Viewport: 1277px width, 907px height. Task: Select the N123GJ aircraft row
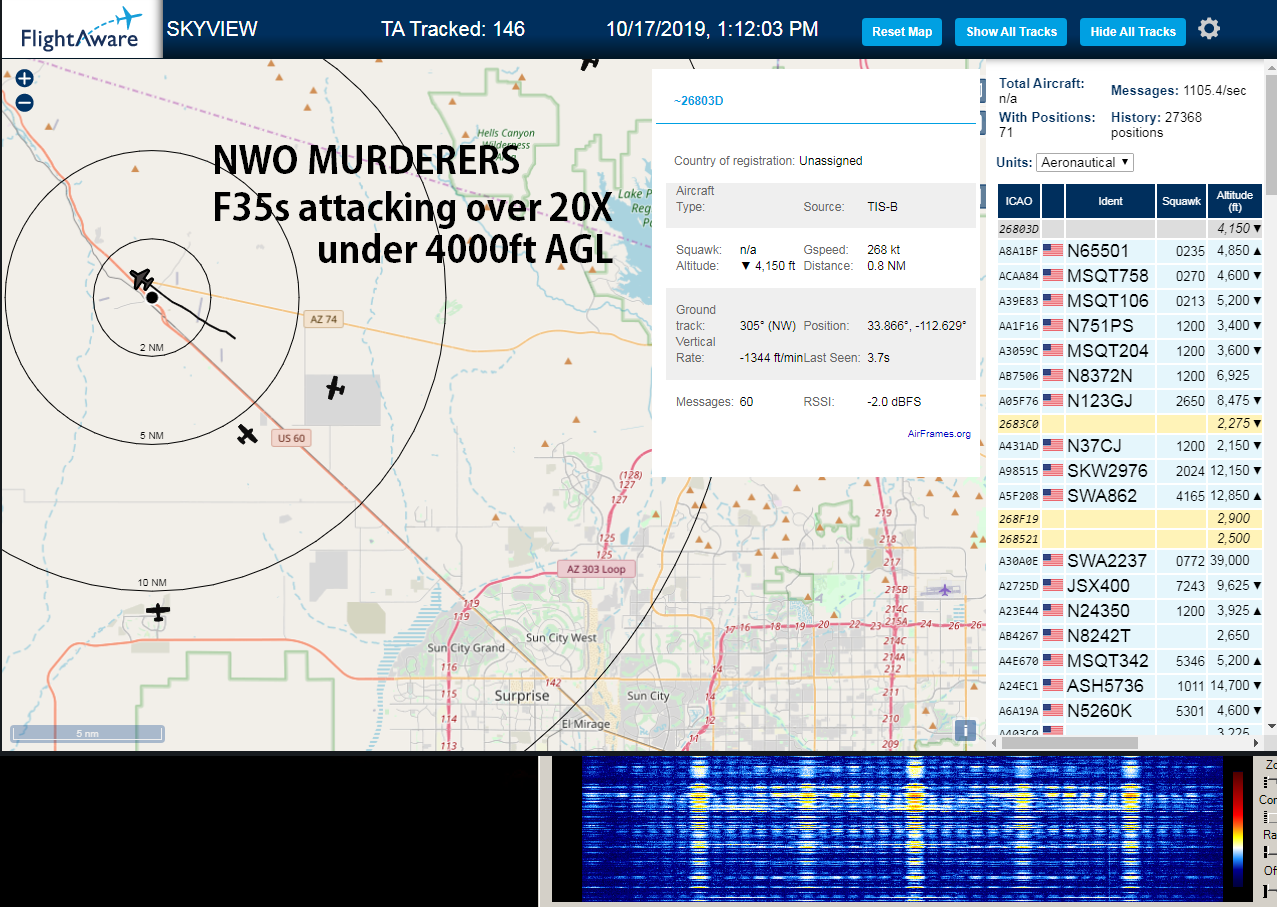click(x=1130, y=401)
